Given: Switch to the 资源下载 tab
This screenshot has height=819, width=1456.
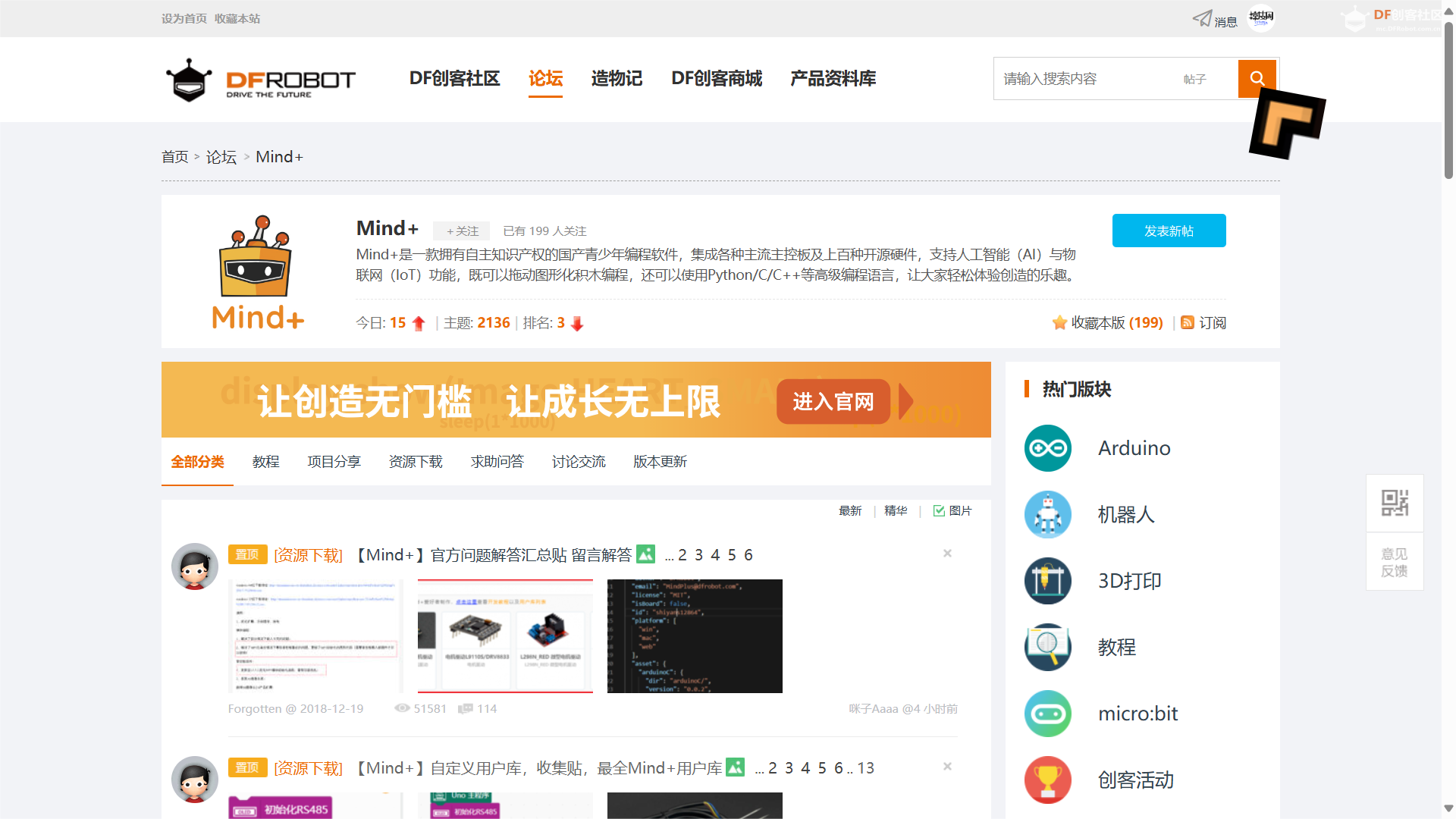Looking at the screenshot, I should (416, 462).
